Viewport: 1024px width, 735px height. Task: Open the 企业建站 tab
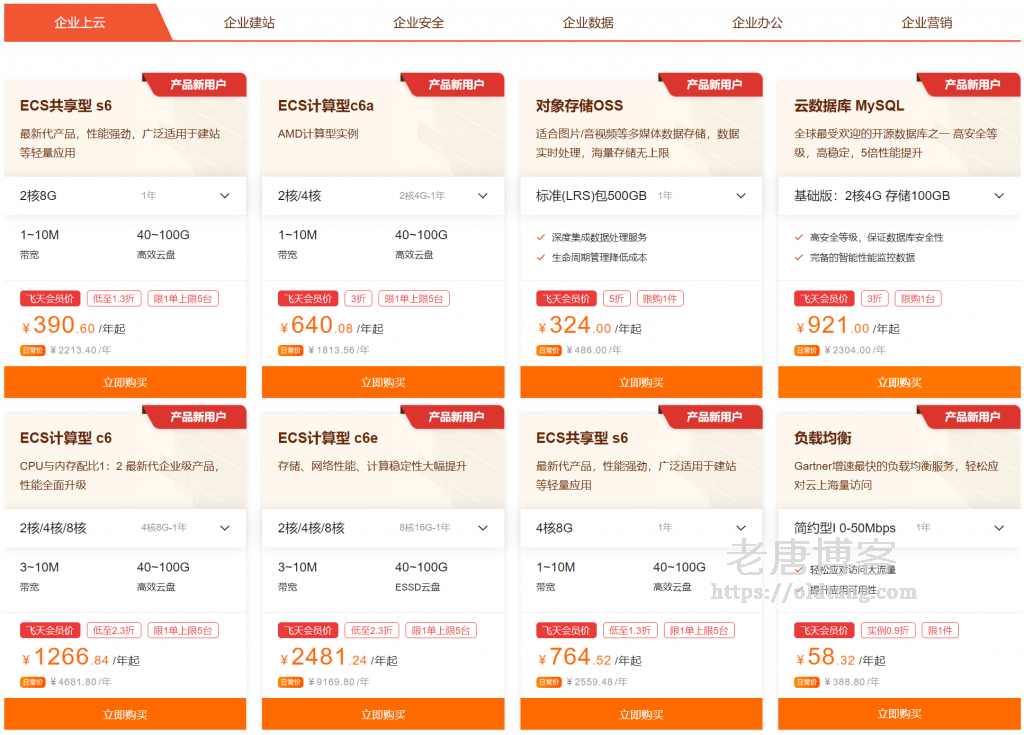249,23
